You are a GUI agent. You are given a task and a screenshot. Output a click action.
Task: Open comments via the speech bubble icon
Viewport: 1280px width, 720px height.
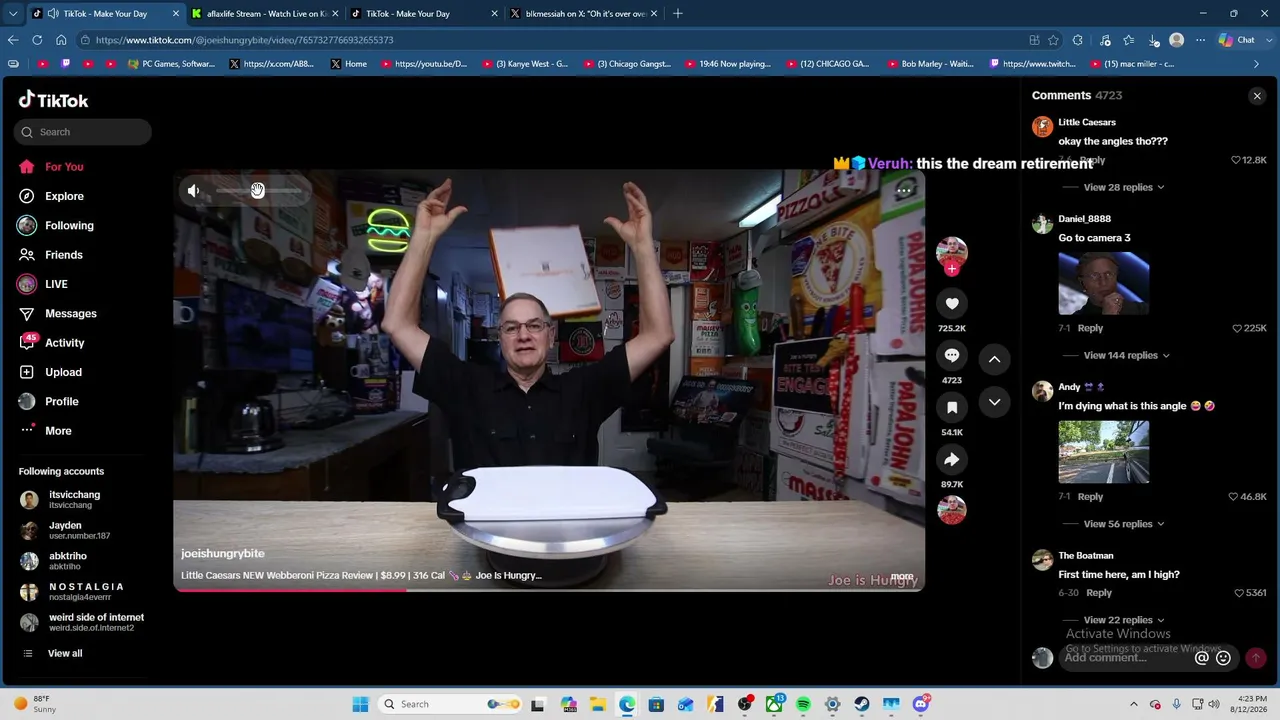coord(951,355)
